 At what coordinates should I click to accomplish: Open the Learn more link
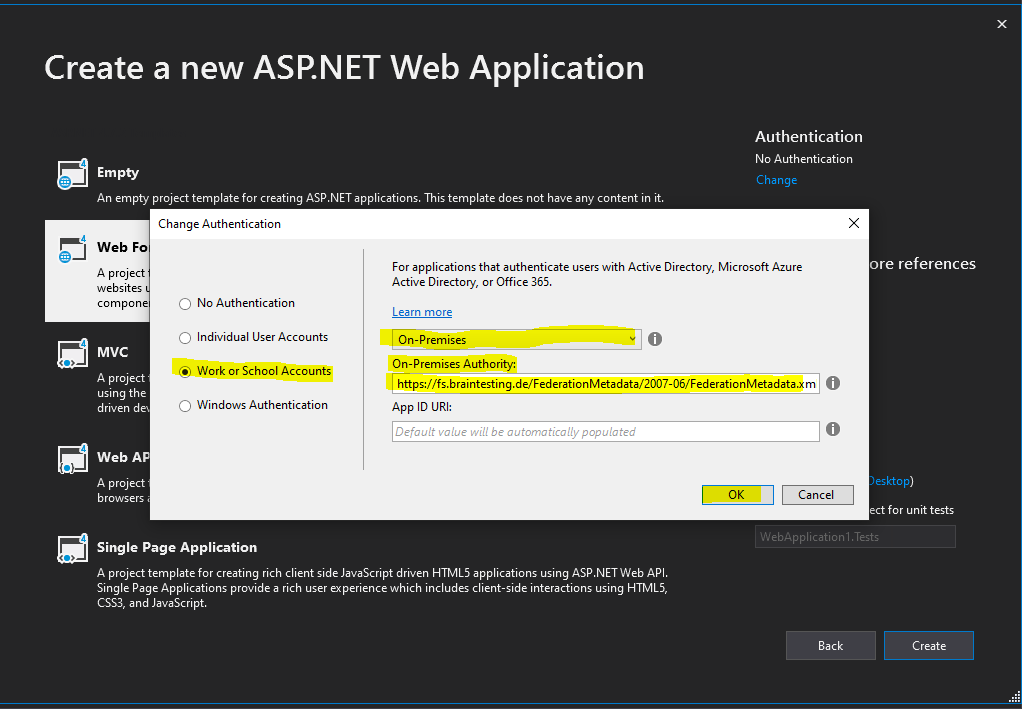point(422,312)
